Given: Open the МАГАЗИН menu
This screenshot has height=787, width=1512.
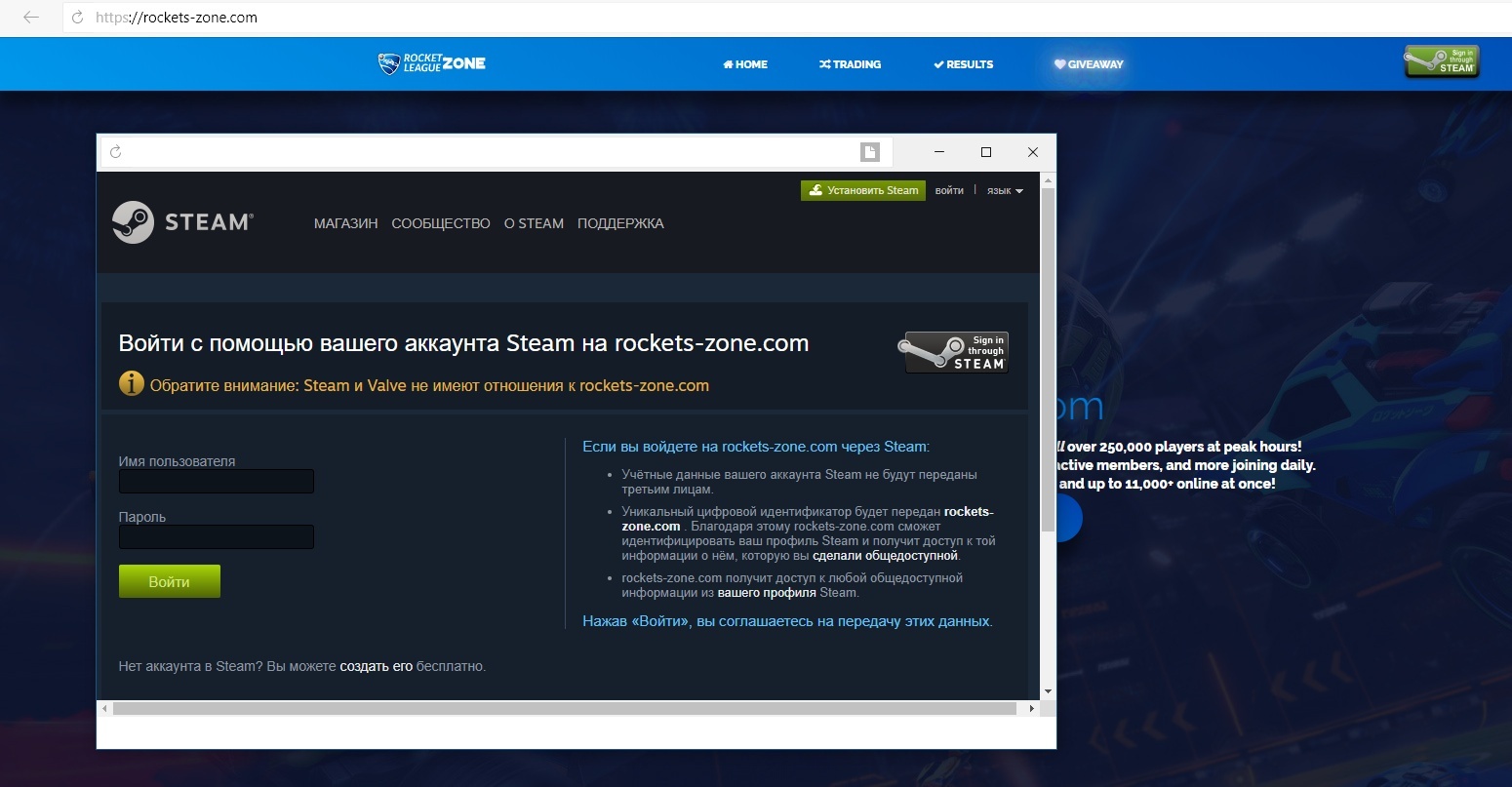Looking at the screenshot, I should click(345, 223).
